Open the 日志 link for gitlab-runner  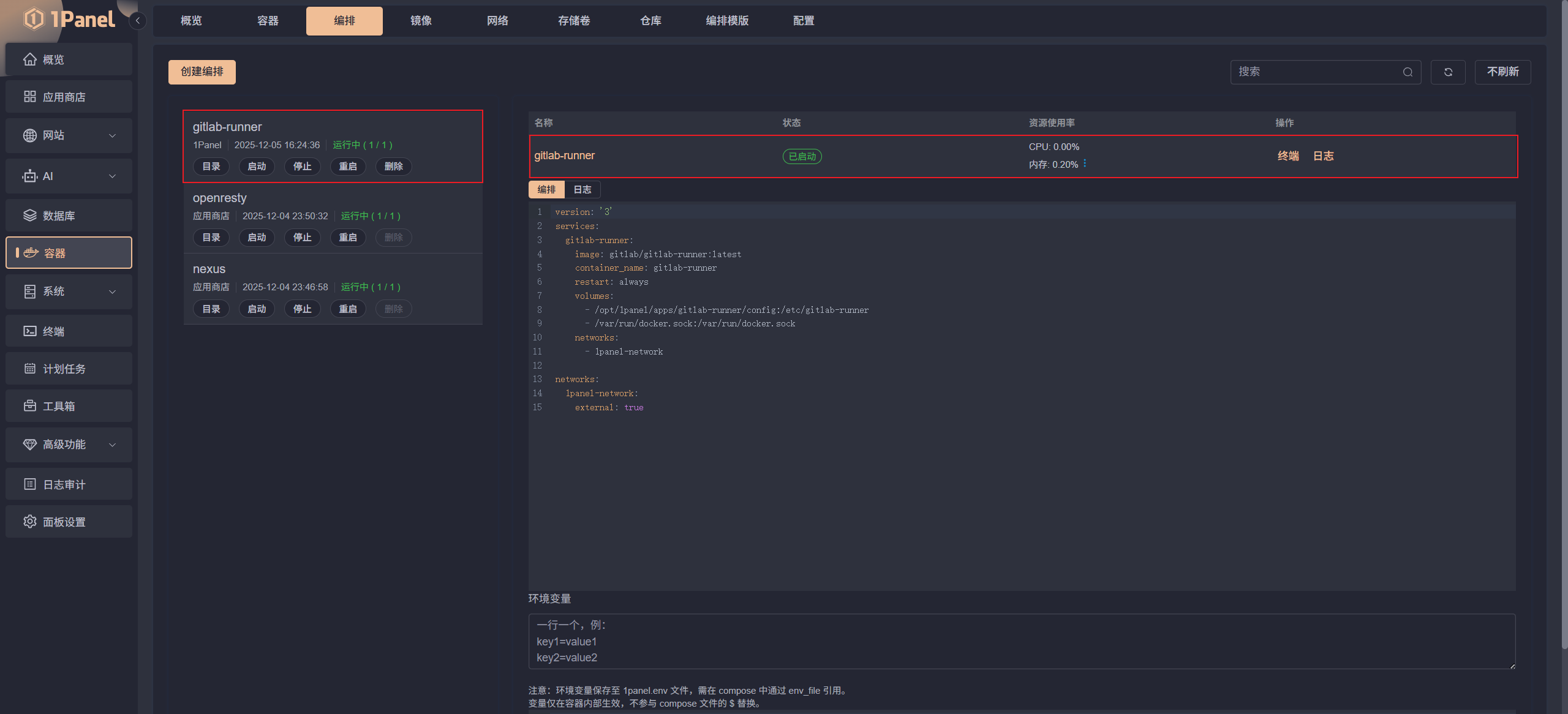click(1324, 156)
